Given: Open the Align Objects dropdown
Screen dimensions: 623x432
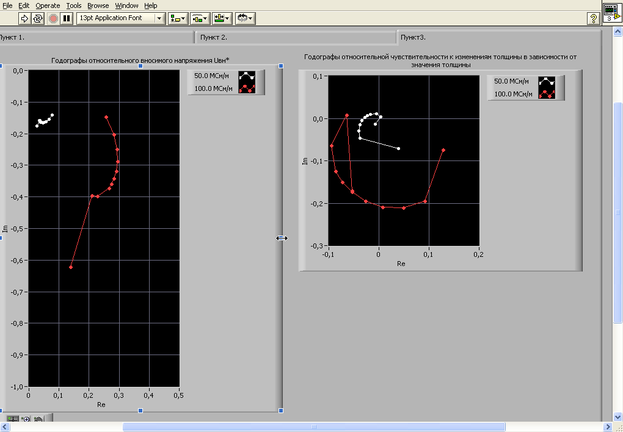Looking at the screenshot, I should click(178, 18).
